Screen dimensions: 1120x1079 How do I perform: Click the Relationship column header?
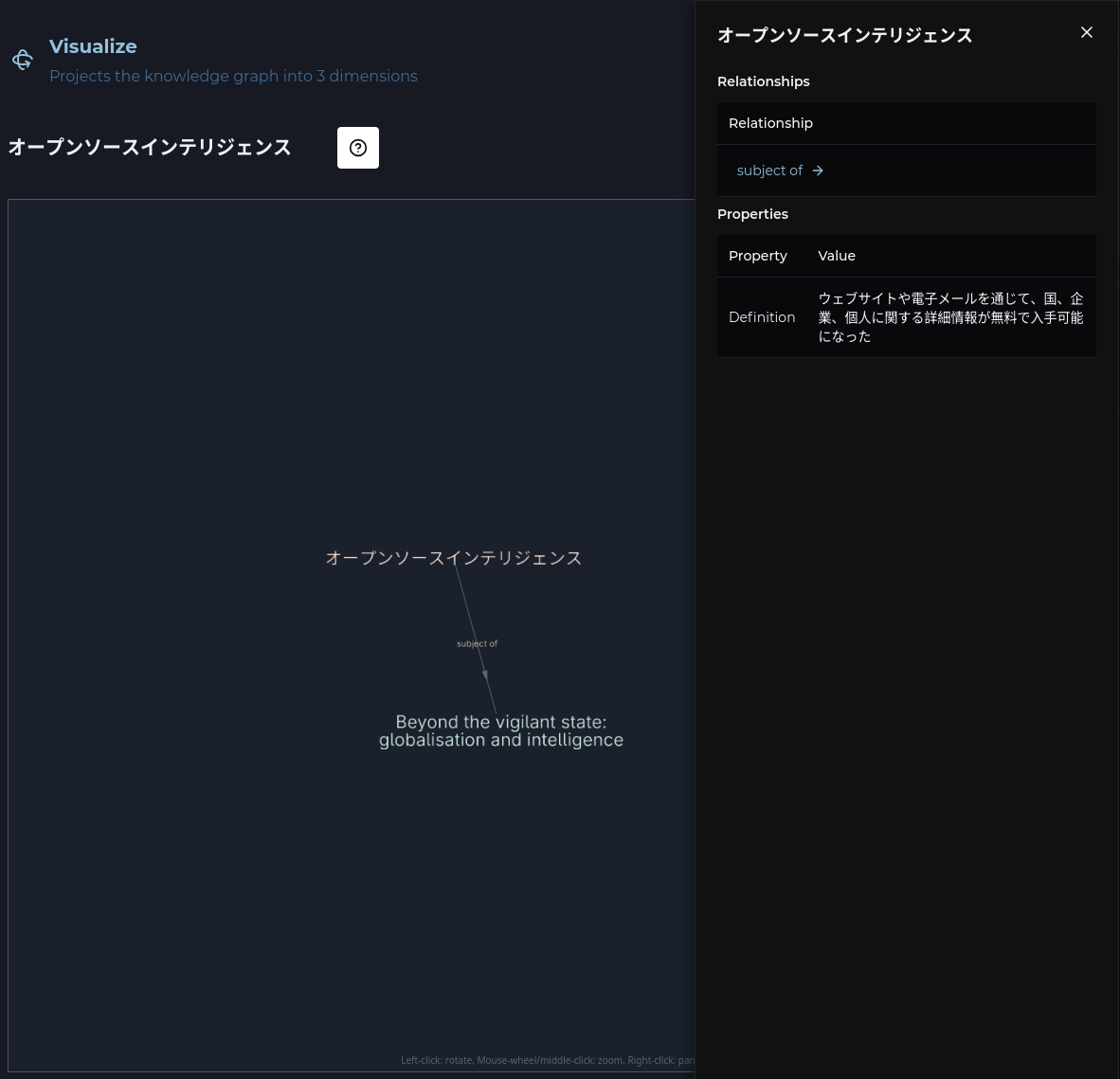coord(770,123)
